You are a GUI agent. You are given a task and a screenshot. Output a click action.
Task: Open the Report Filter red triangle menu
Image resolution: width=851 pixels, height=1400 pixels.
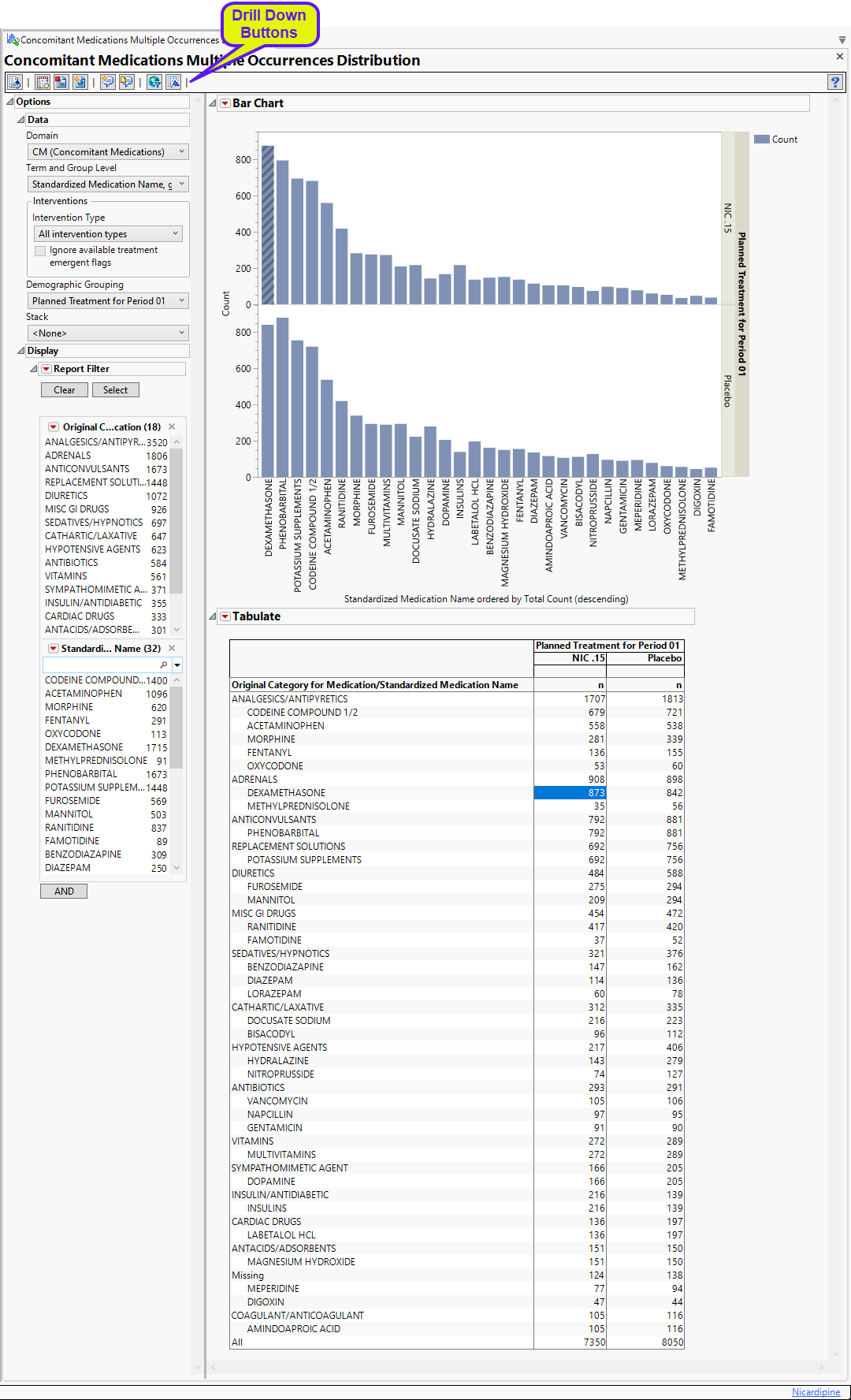(46, 369)
